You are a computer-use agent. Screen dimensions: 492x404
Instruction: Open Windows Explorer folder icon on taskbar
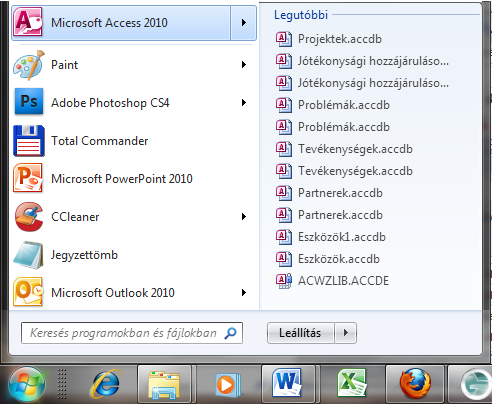click(164, 384)
